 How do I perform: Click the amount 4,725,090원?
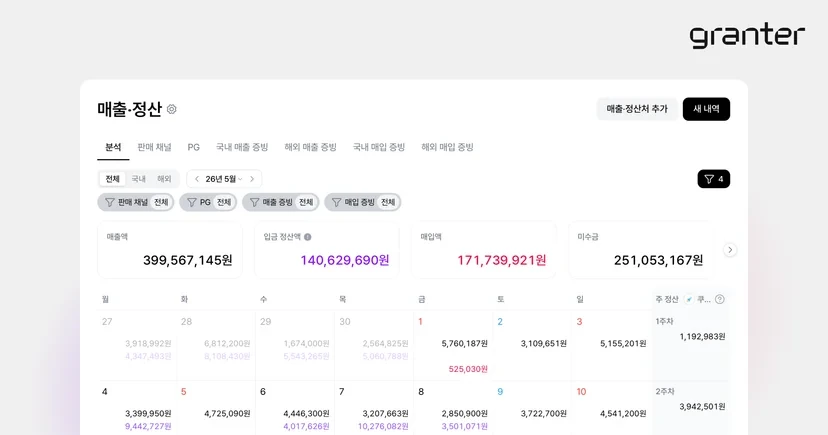[227, 414]
